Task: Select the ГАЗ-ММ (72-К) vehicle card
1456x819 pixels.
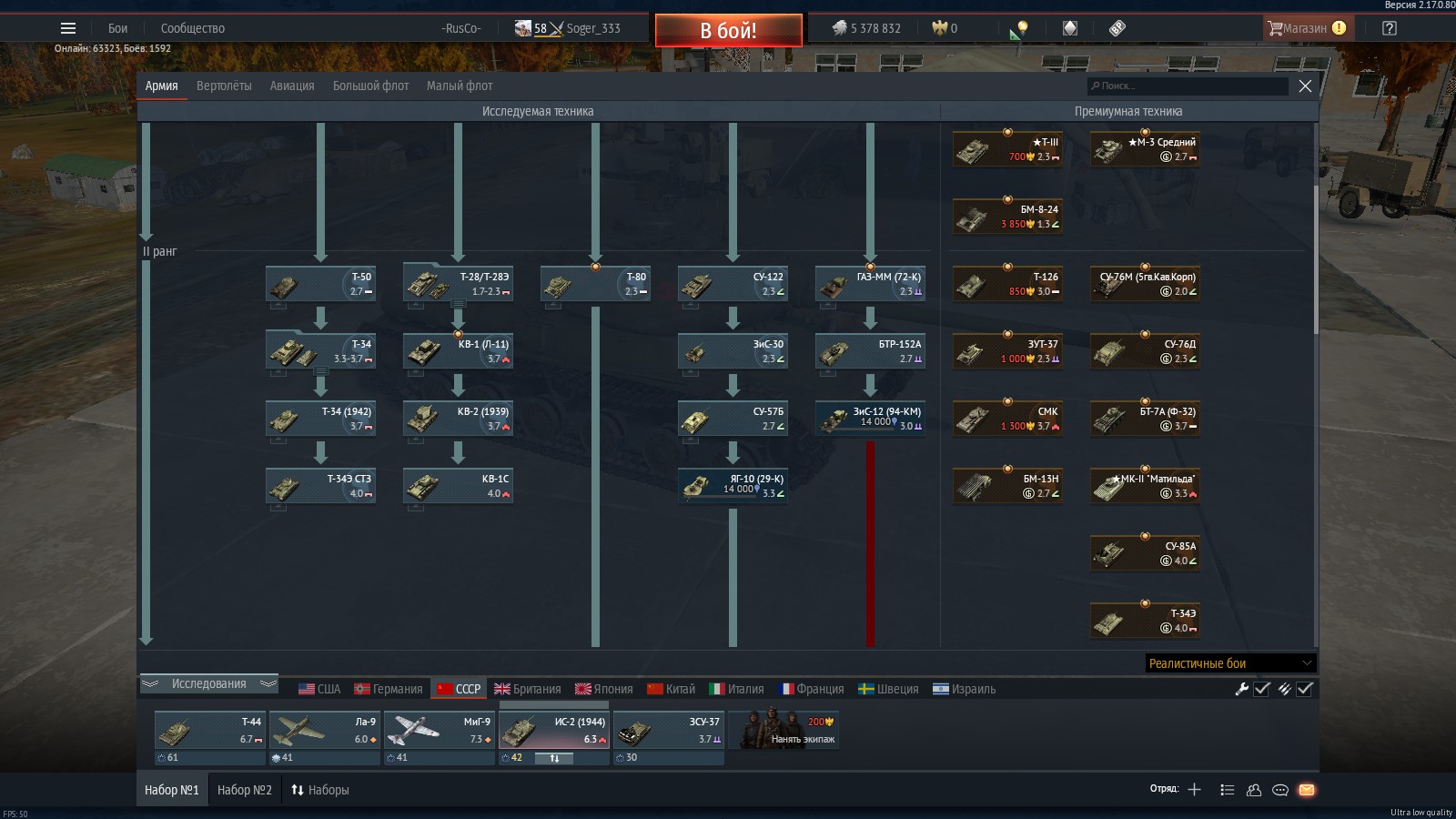Action: click(x=870, y=284)
